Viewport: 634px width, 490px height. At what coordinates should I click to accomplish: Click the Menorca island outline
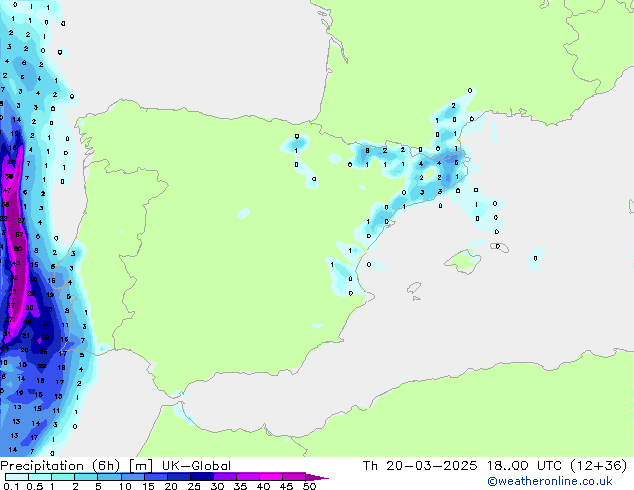pos(500,247)
